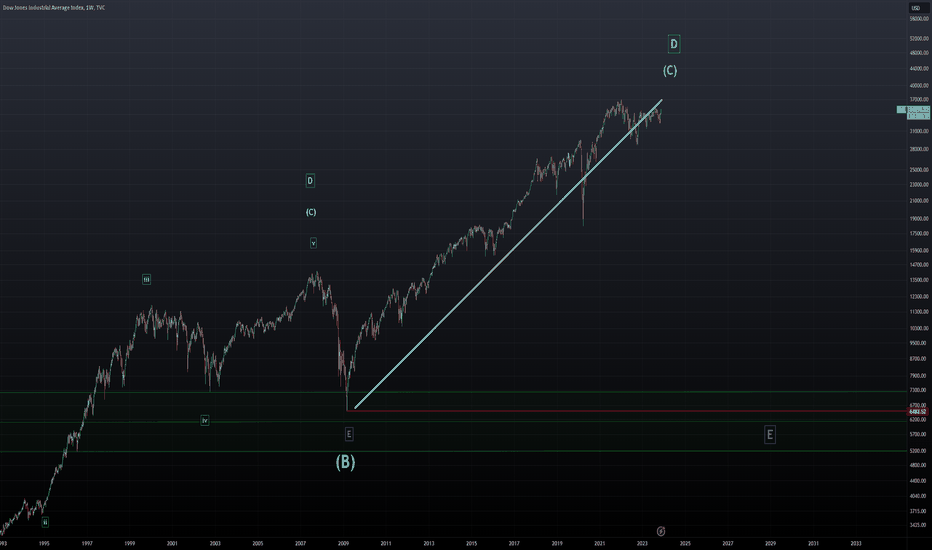
Task: Click the 21000.00 level on the price axis
Action: point(918,201)
